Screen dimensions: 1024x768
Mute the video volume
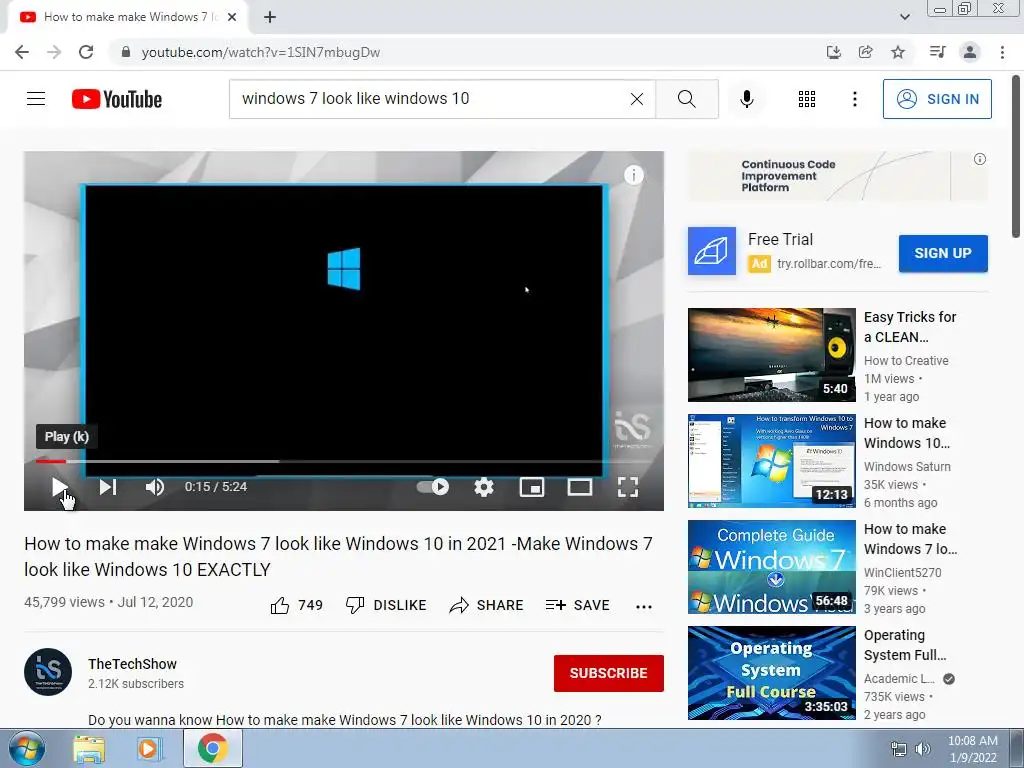155,487
